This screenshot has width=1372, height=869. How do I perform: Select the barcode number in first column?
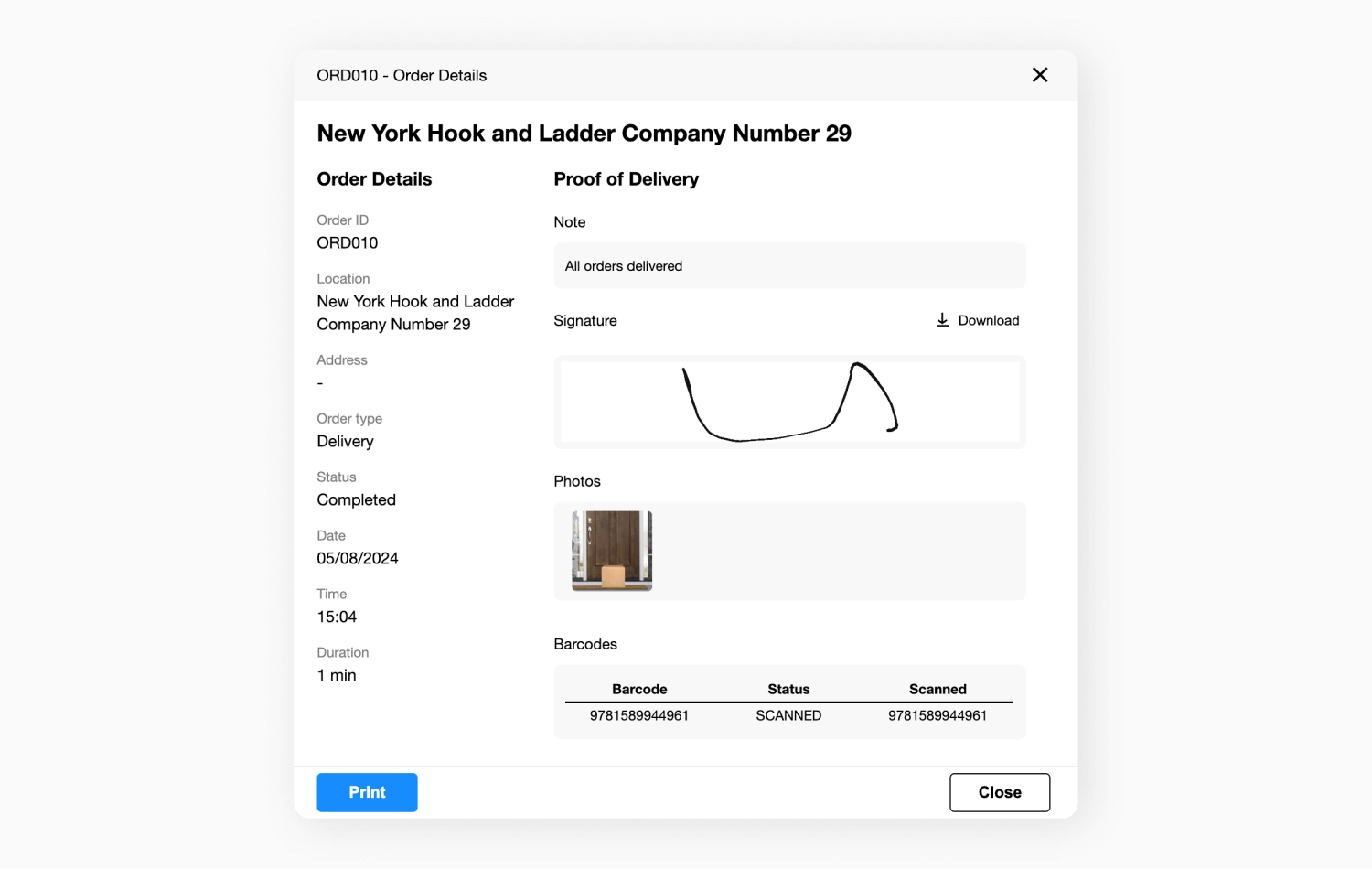[639, 715]
